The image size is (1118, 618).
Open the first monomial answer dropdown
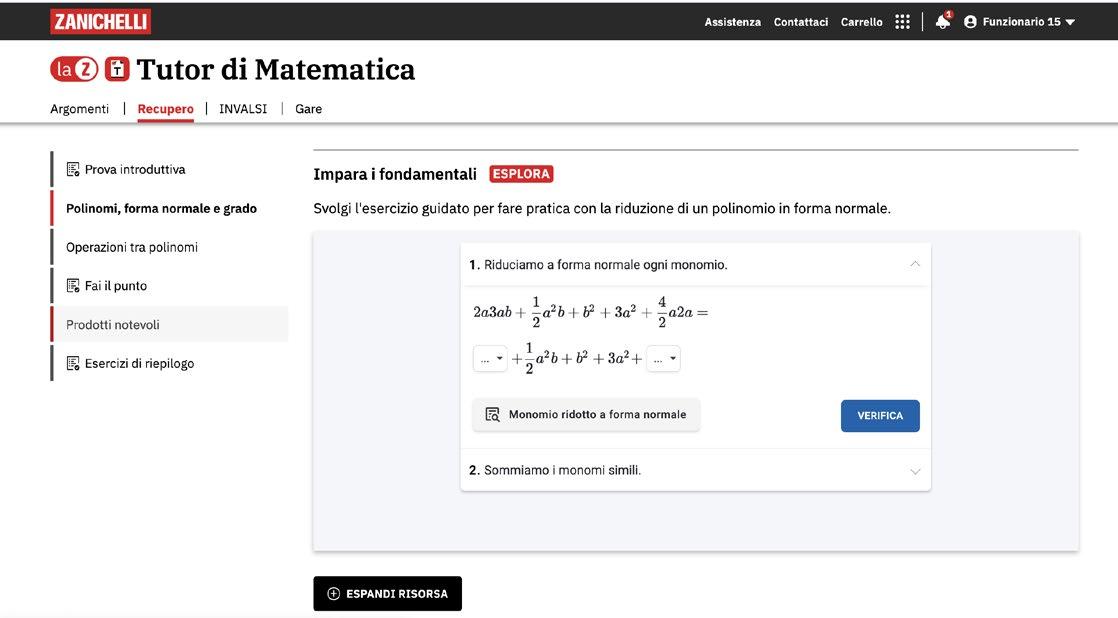(490, 359)
